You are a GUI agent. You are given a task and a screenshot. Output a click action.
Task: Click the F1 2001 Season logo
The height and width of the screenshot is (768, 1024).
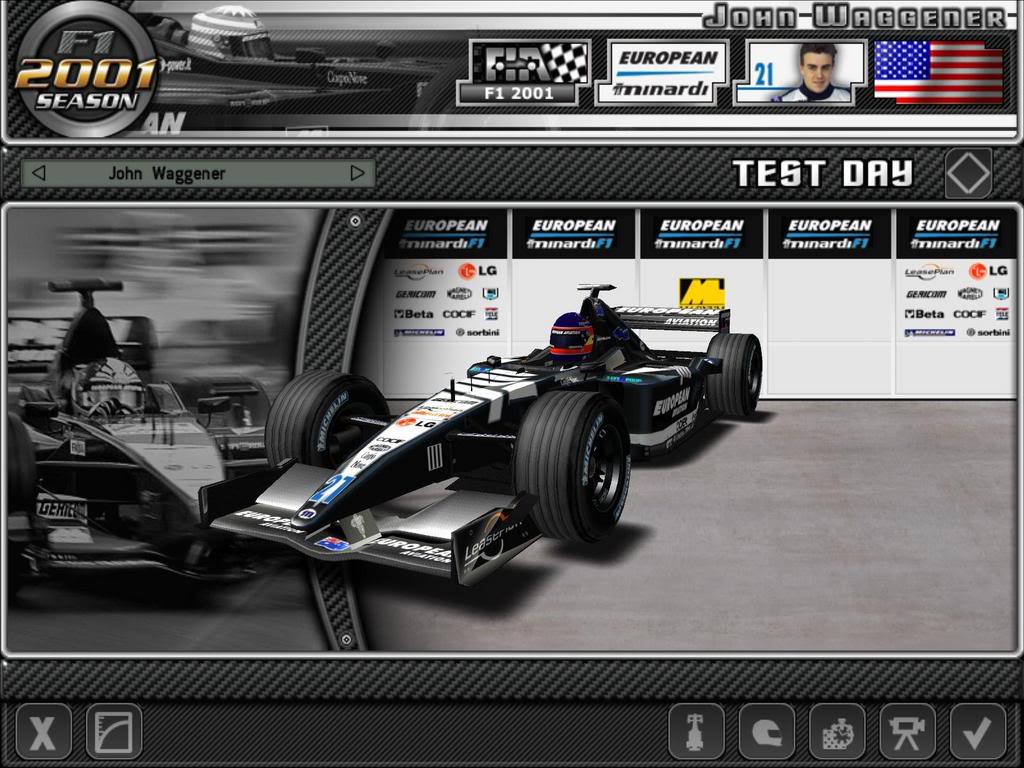pos(86,71)
